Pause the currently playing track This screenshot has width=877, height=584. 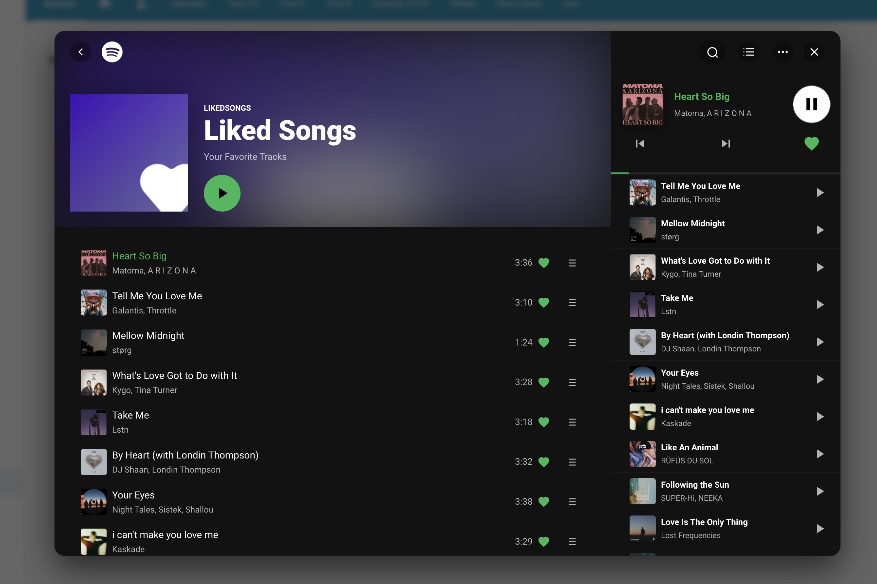click(811, 104)
